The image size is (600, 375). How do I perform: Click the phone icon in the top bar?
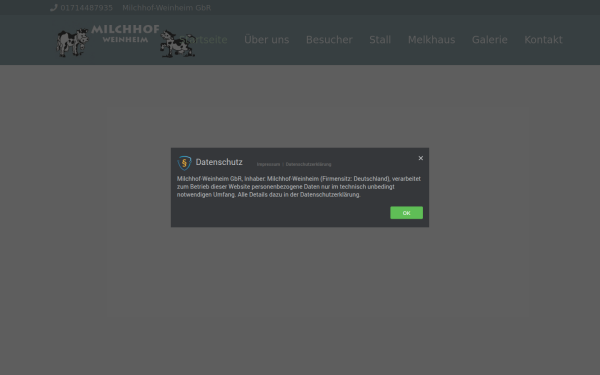pos(54,8)
